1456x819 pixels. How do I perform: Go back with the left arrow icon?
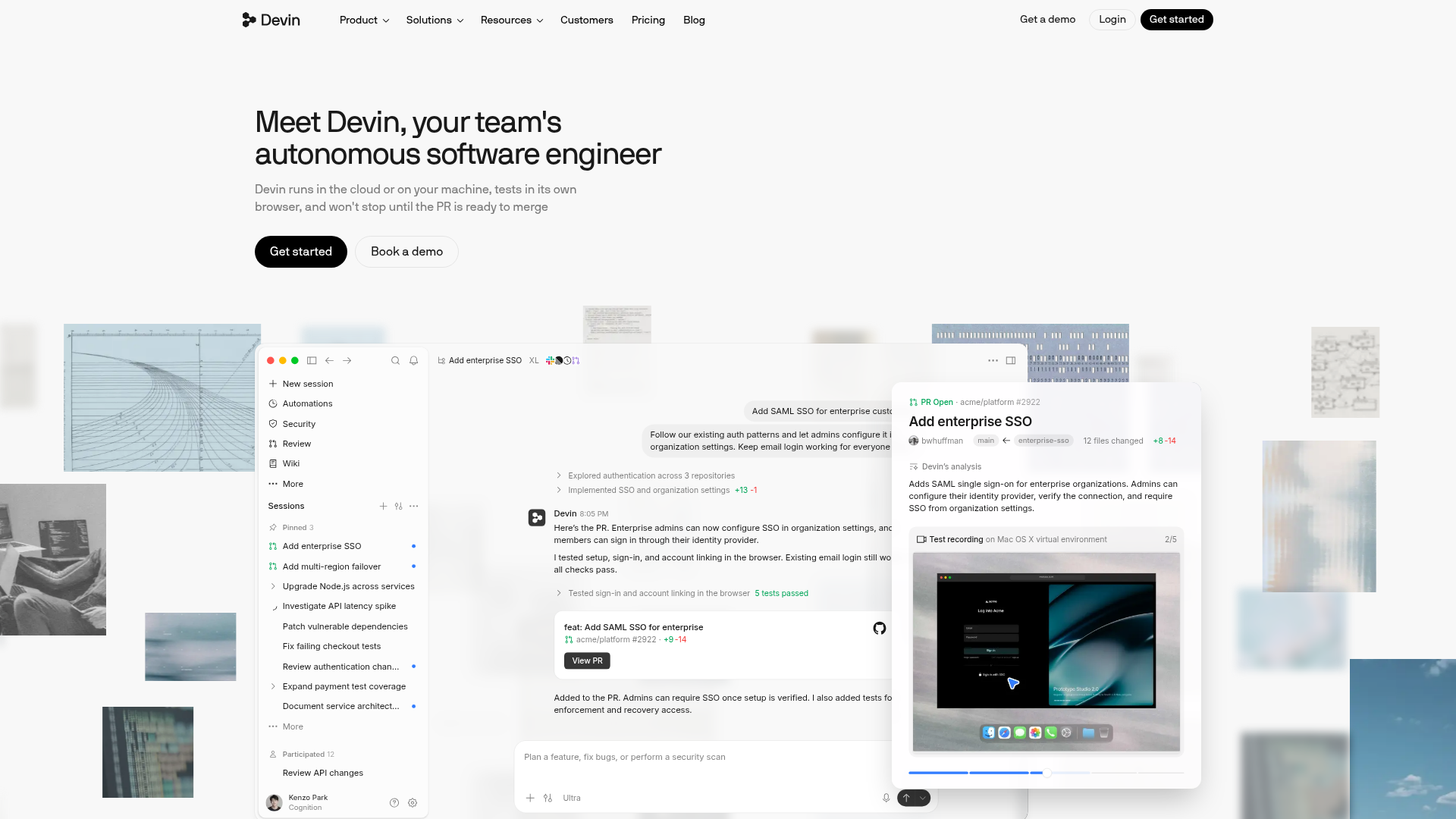tap(329, 361)
